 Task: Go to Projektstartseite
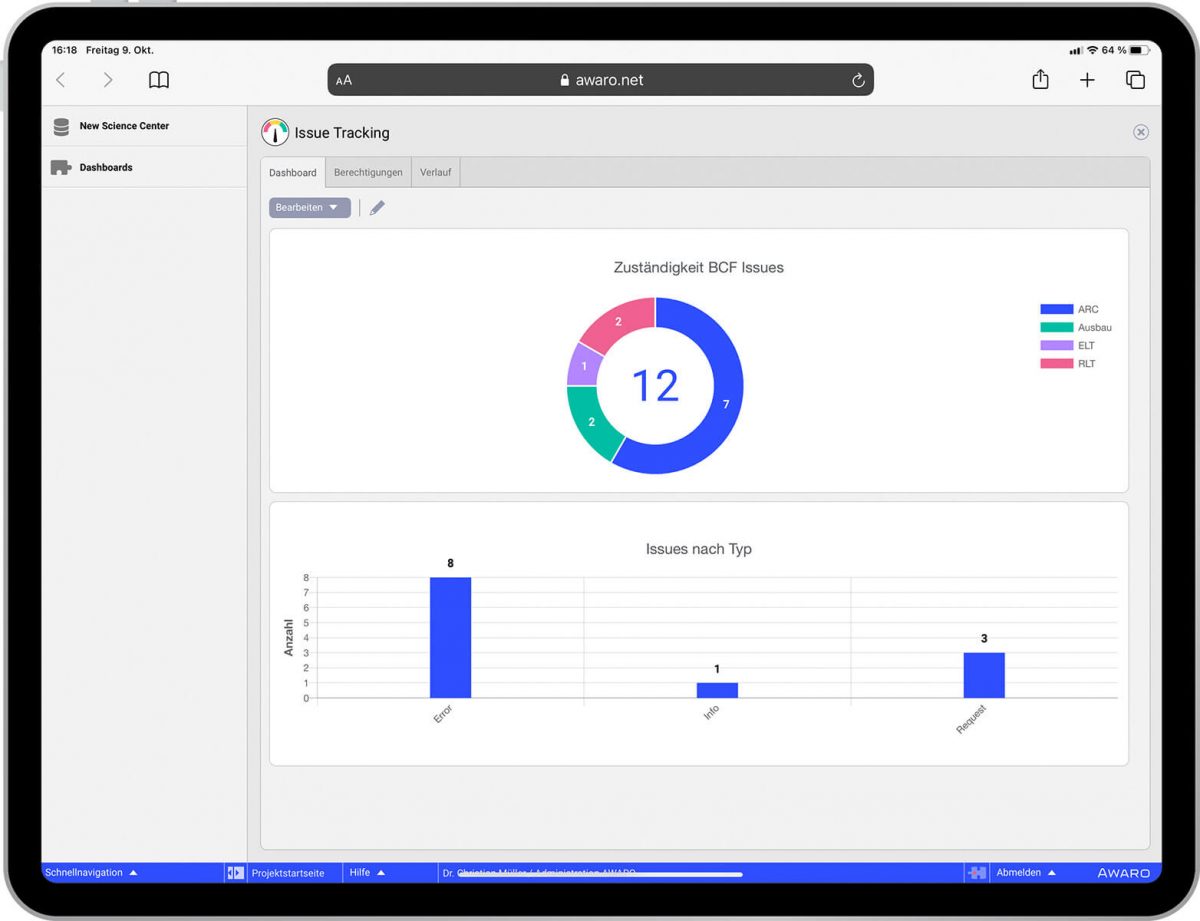tap(288, 873)
